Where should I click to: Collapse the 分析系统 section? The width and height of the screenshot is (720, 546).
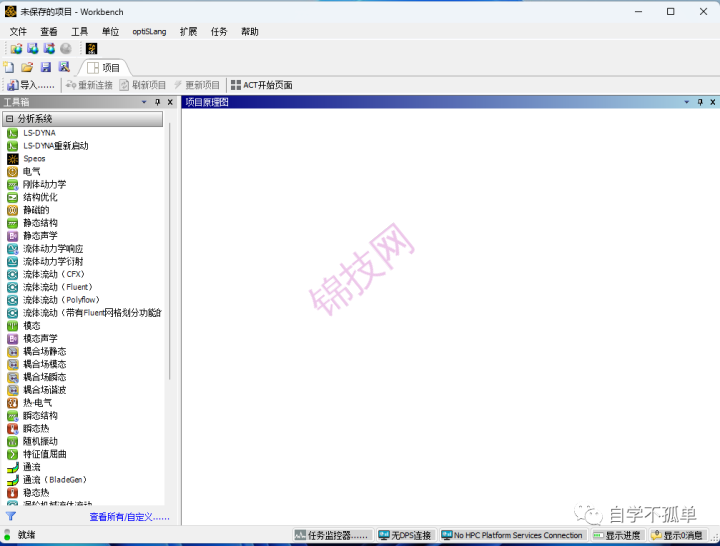point(10,119)
